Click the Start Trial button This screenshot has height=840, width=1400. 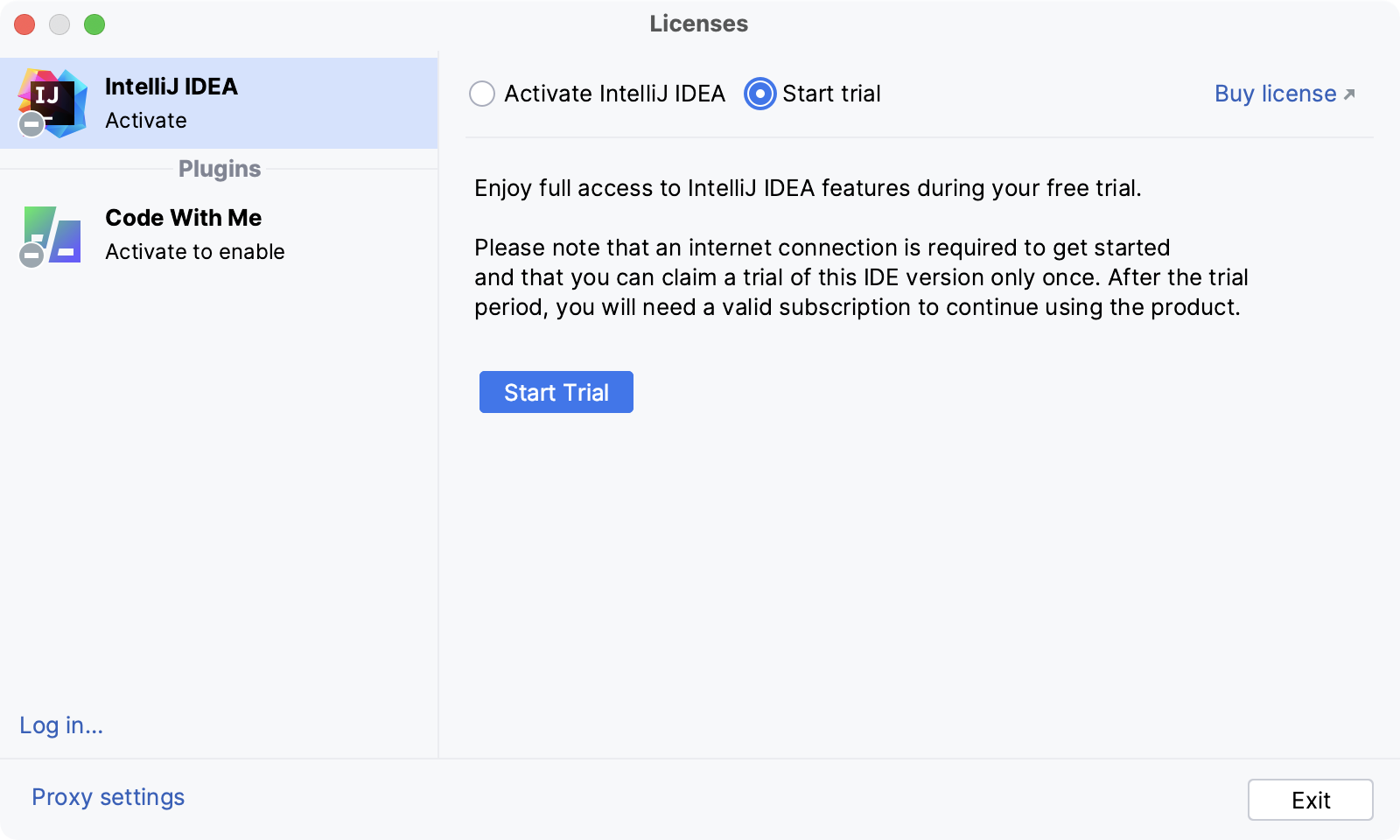pos(556,392)
